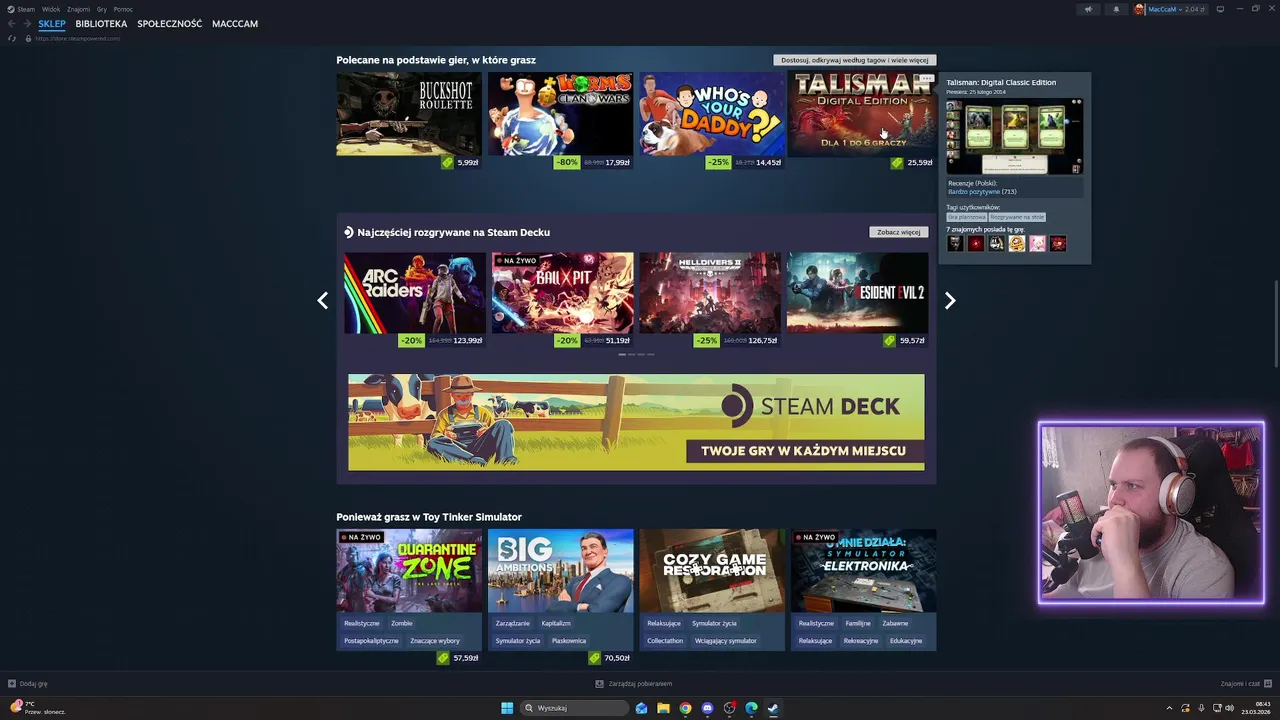Viewport: 1280px width, 720px height.
Task: Go back with the back arrow
Action: tap(12, 24)
